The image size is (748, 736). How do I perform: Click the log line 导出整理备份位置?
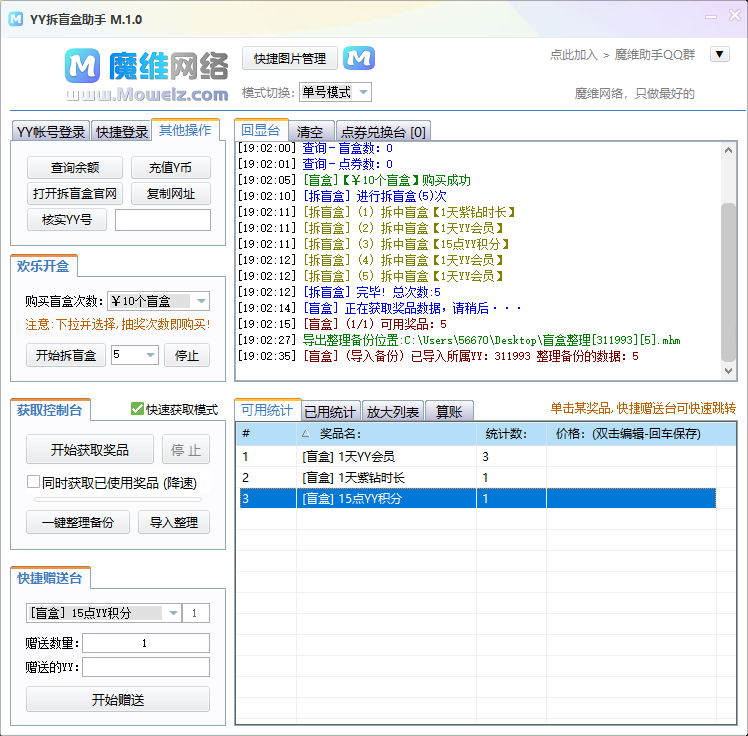coord(459,340)
